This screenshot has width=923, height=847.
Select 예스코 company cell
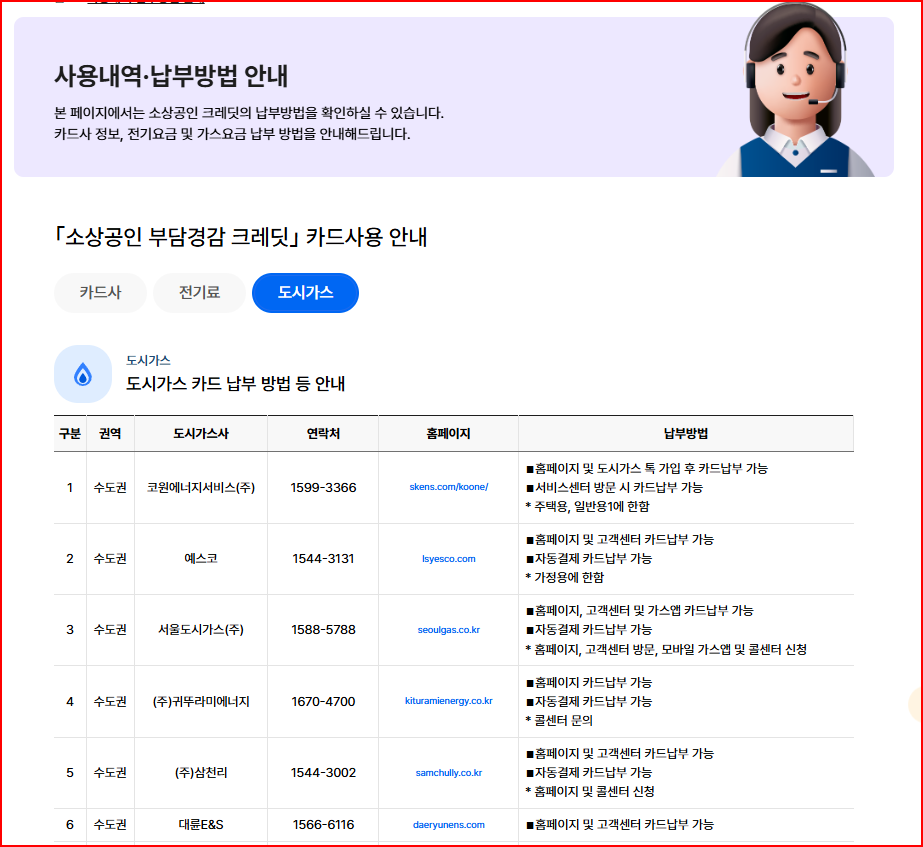pyautogui.click(x=201, y=559)
